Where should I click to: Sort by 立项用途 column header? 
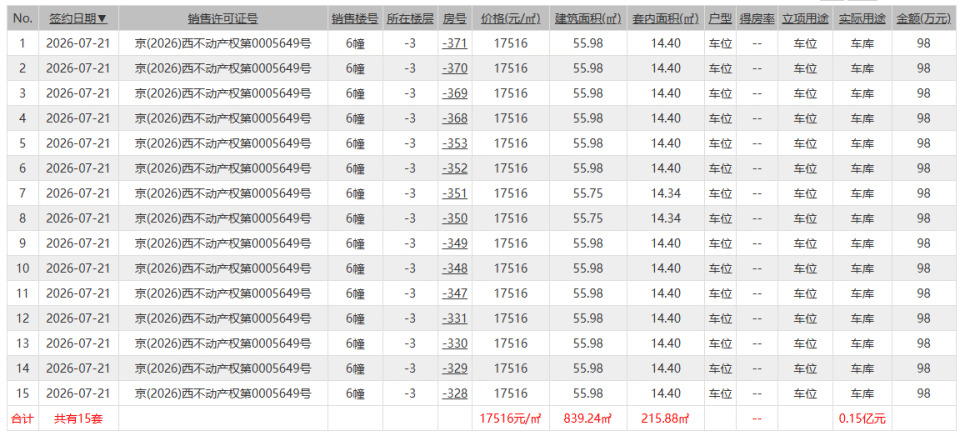(805, 19)
